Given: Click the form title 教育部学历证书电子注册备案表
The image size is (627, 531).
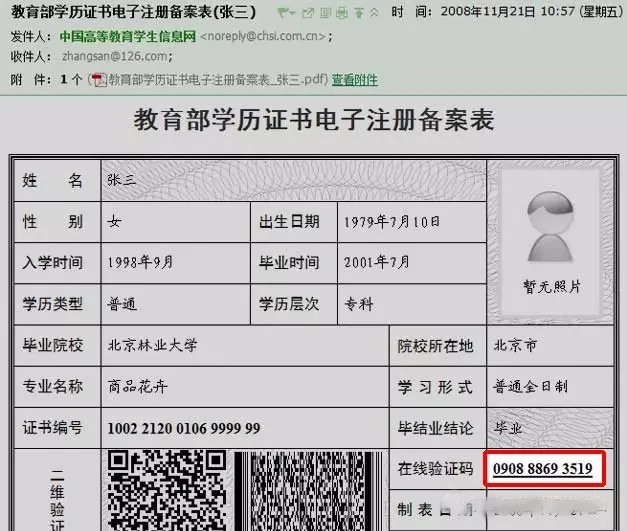Looking at the screenshot, I should pos(314,120).
